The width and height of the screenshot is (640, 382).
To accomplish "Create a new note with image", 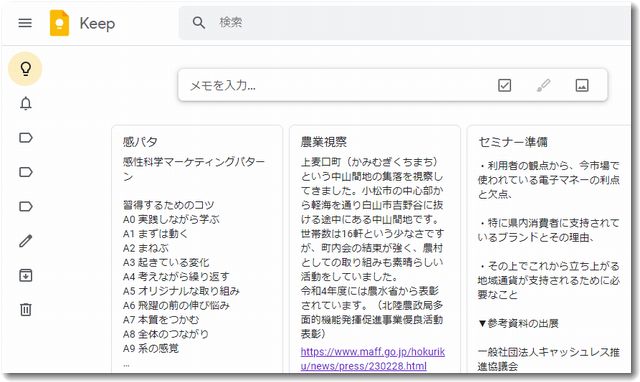I will point(582,85).
